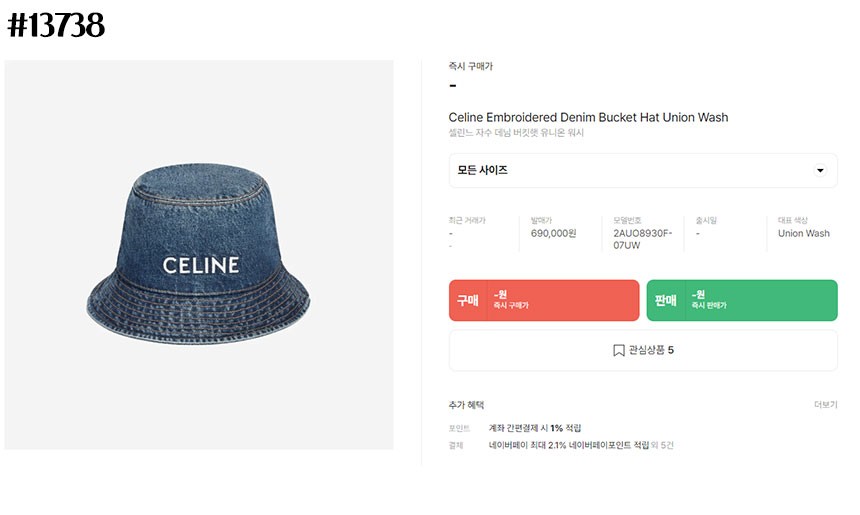Open 더보기 link for additional benefits
Image resolution: width=860 pixels, height=515 pixels.
[x=825, y=405]
